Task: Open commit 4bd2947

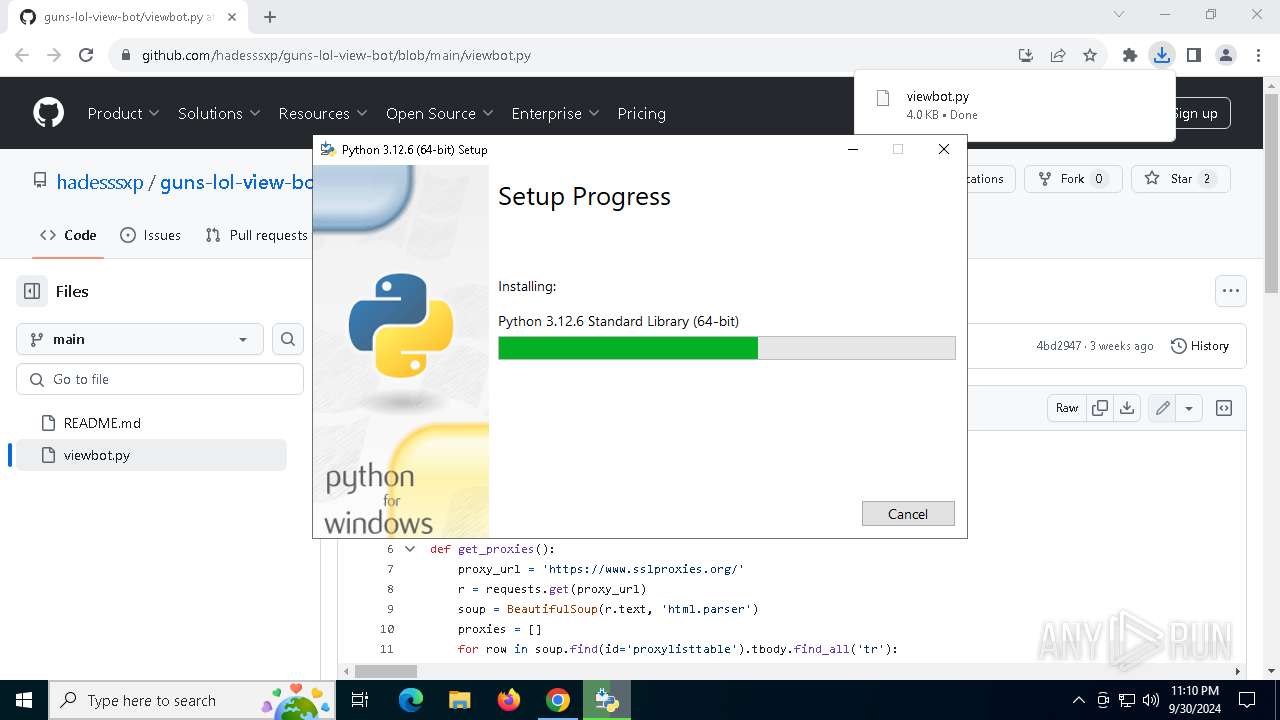Action: point(1059,346)
